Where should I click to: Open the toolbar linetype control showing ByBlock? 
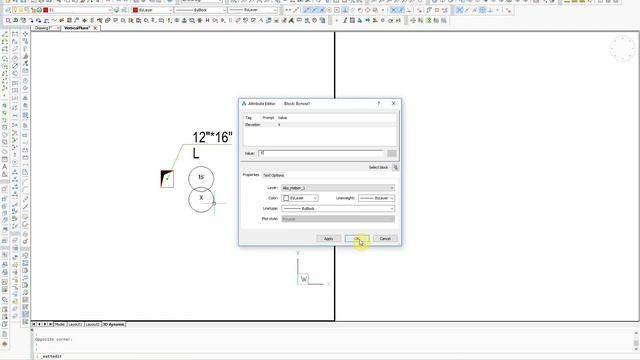coord(200,10)
